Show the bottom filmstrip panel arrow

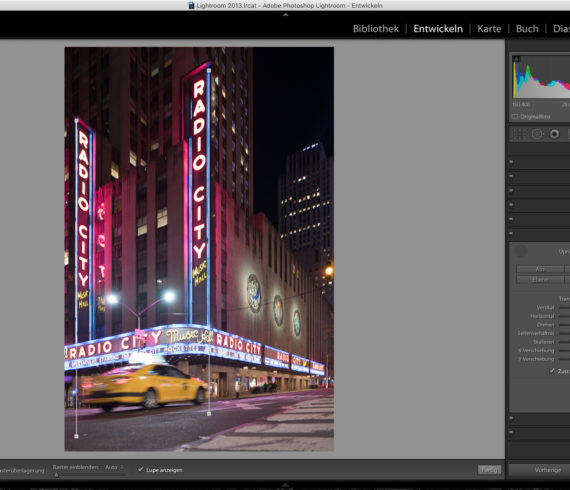285,485
